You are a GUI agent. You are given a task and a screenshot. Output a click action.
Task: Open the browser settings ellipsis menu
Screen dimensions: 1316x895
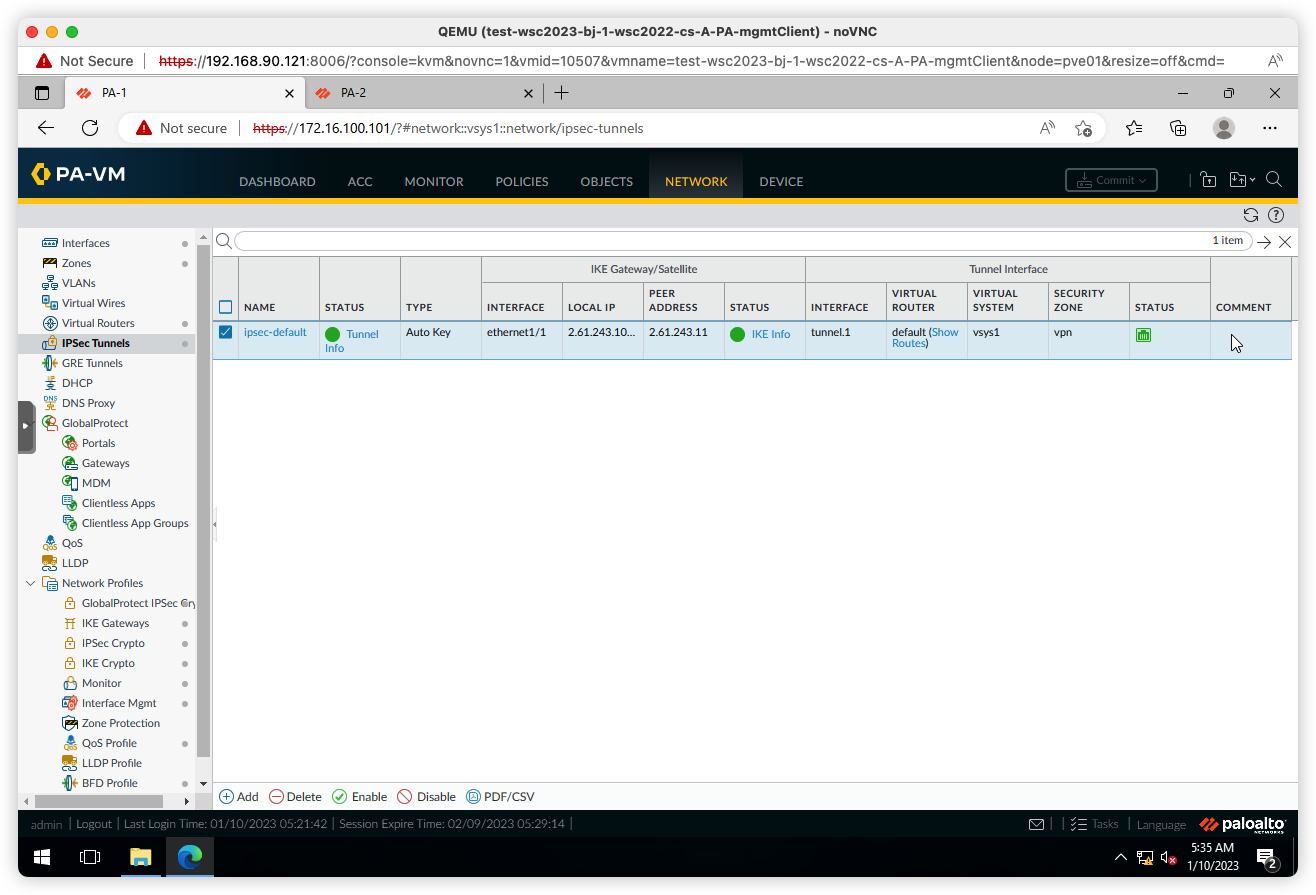pos(1270,128)
